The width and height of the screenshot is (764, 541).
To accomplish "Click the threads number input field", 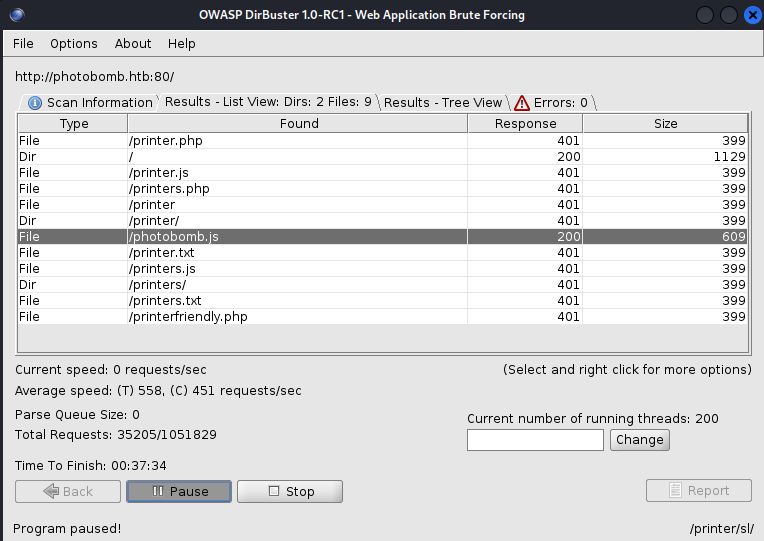I will click(535, 440).
